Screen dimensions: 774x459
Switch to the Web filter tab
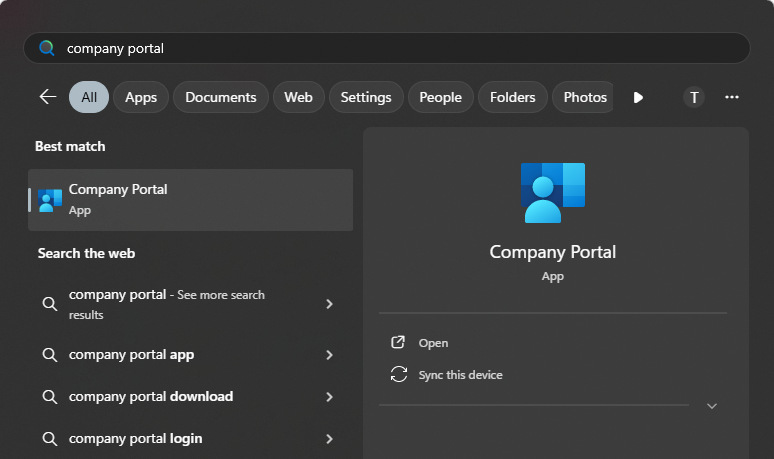click(x=298, y=97)
